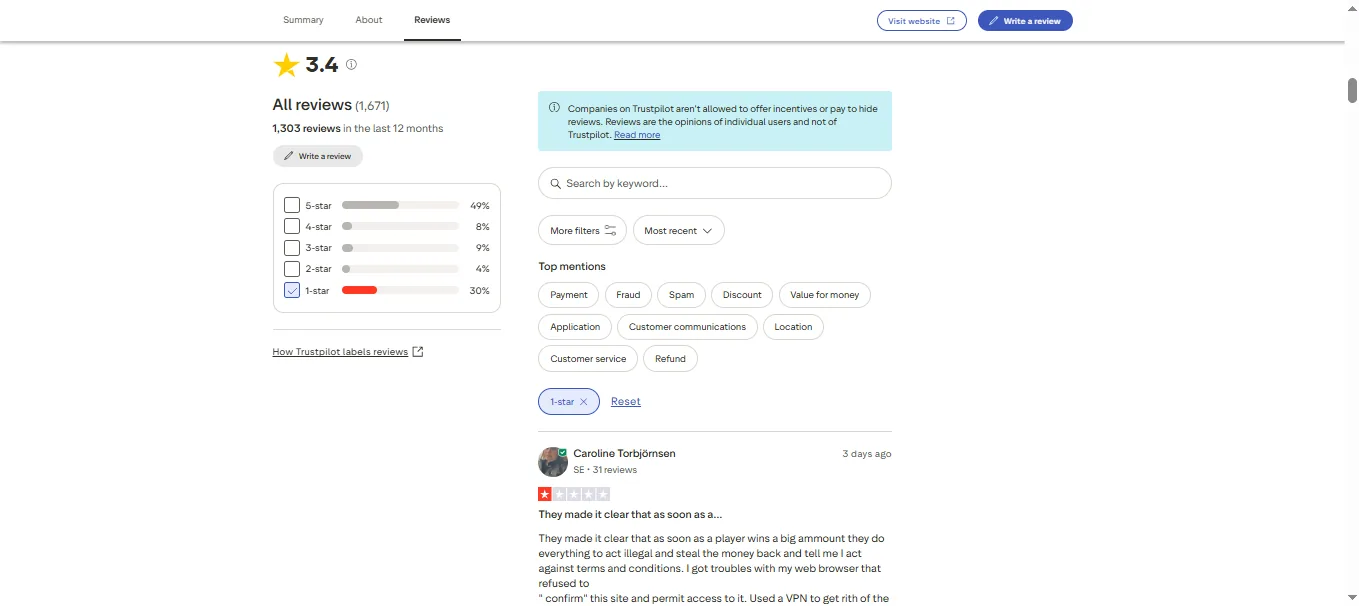
Task: Click the 30% value in the 1-star row
Action: 480,291
